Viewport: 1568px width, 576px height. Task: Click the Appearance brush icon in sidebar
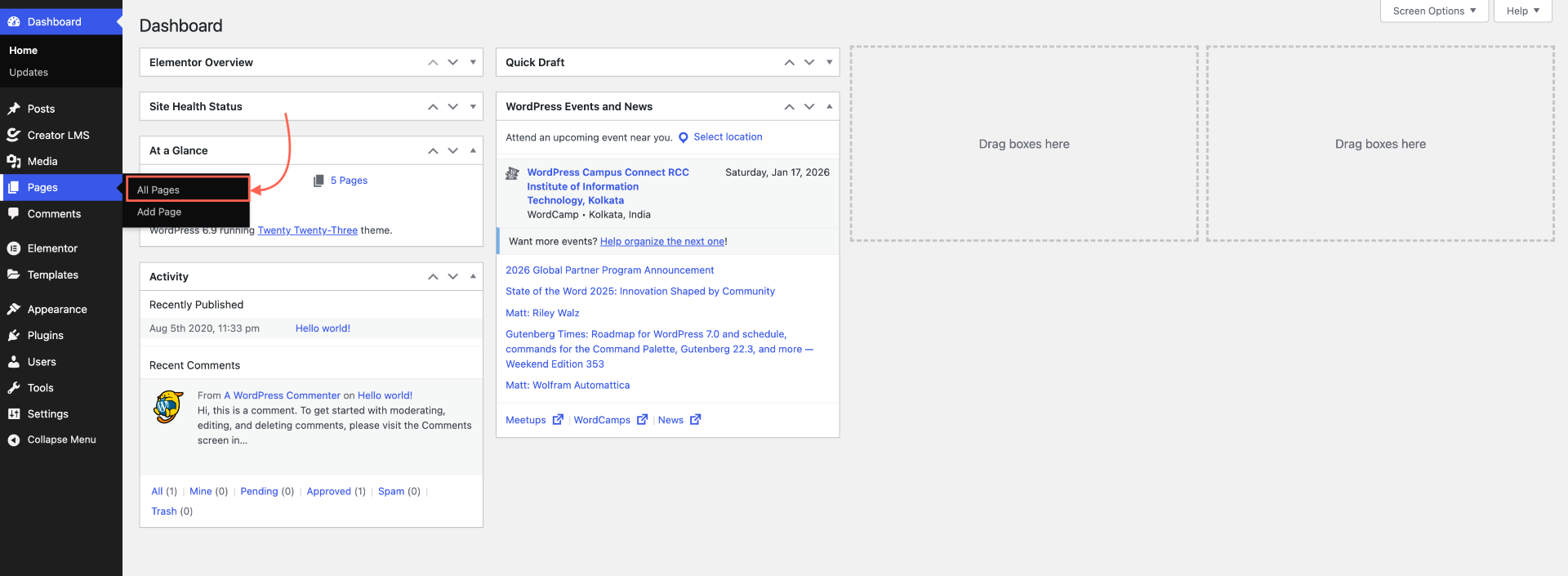coord(14,309)
